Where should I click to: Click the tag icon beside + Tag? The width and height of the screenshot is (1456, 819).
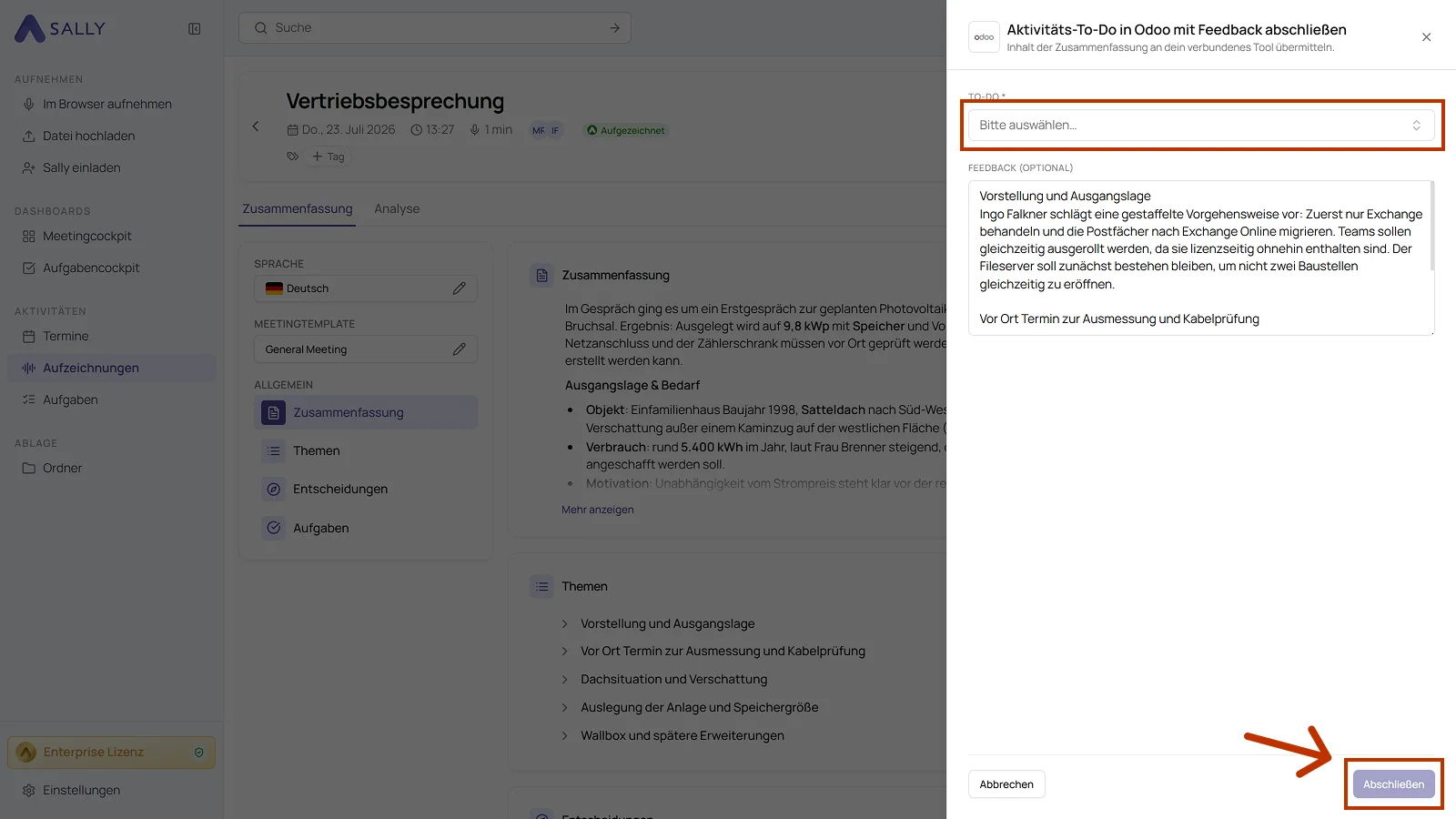click(293, 157)
